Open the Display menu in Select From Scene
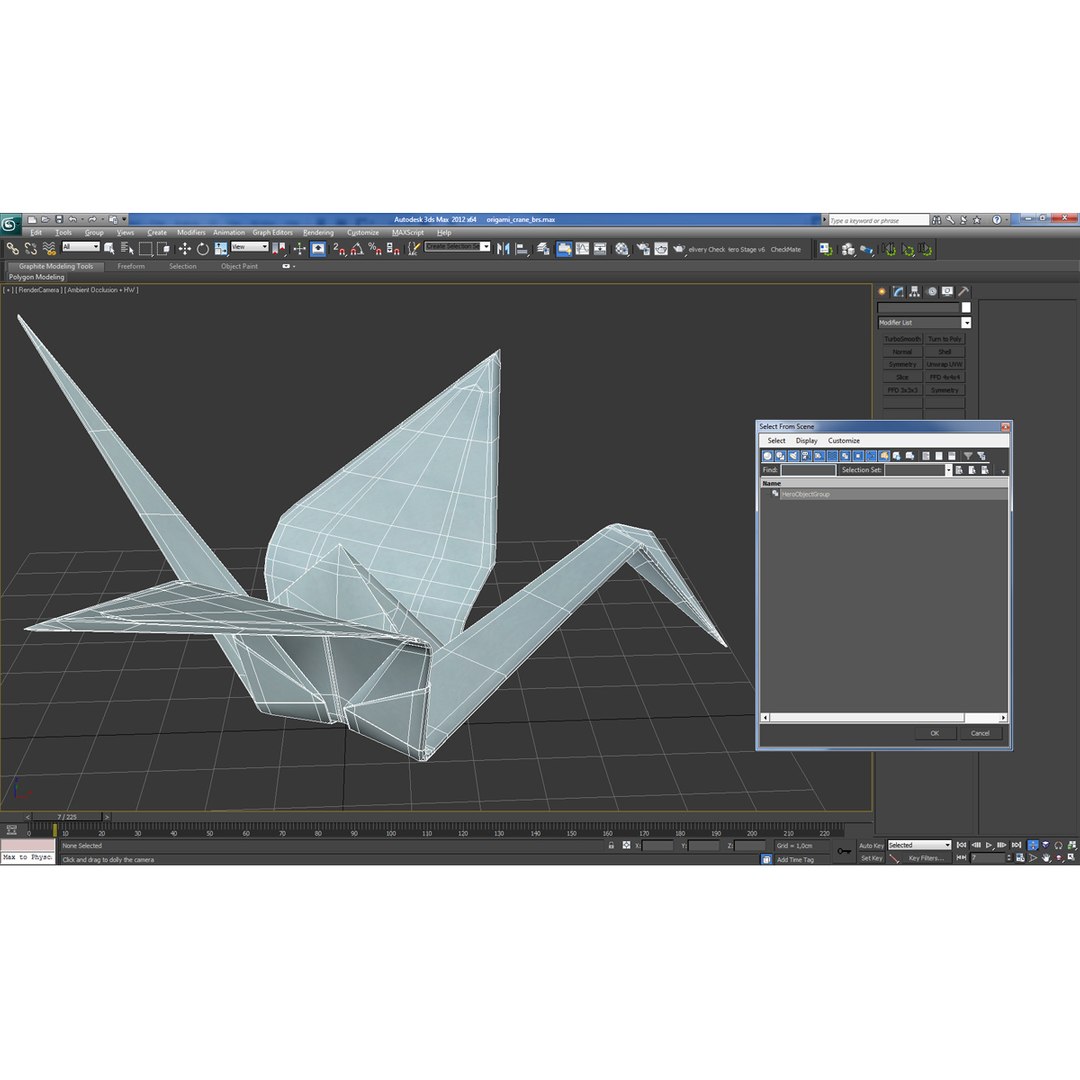 [x=807, y=441]
